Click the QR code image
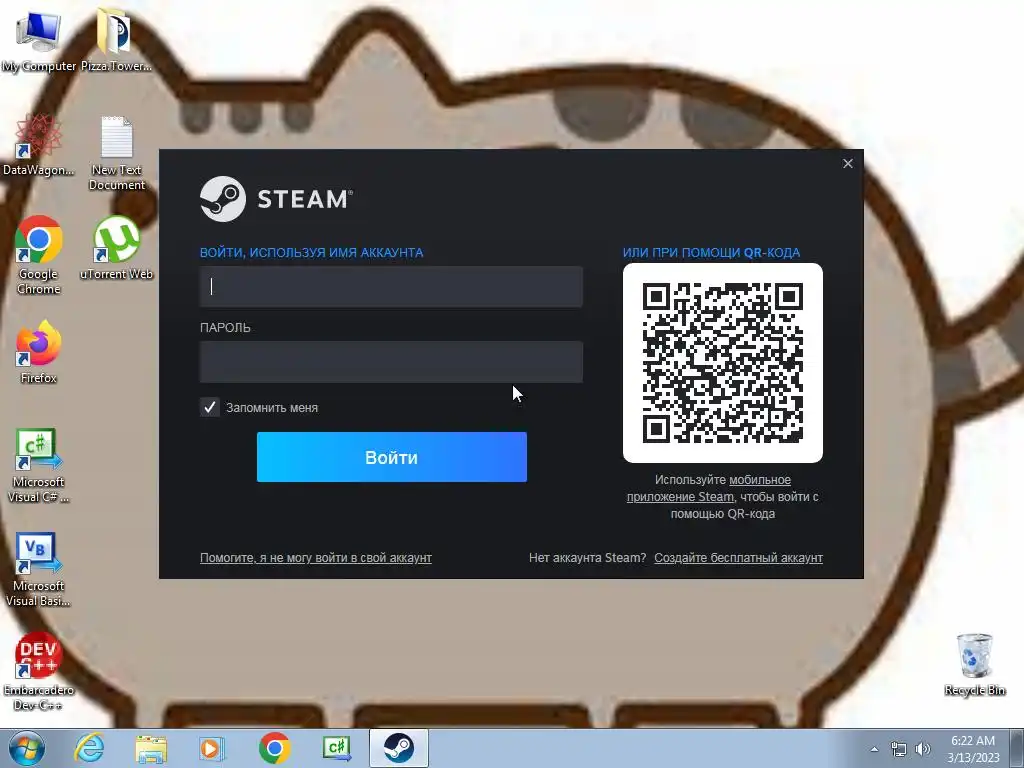The height and width of the screenshot is (768, 1024). click(x=723, y=363)
